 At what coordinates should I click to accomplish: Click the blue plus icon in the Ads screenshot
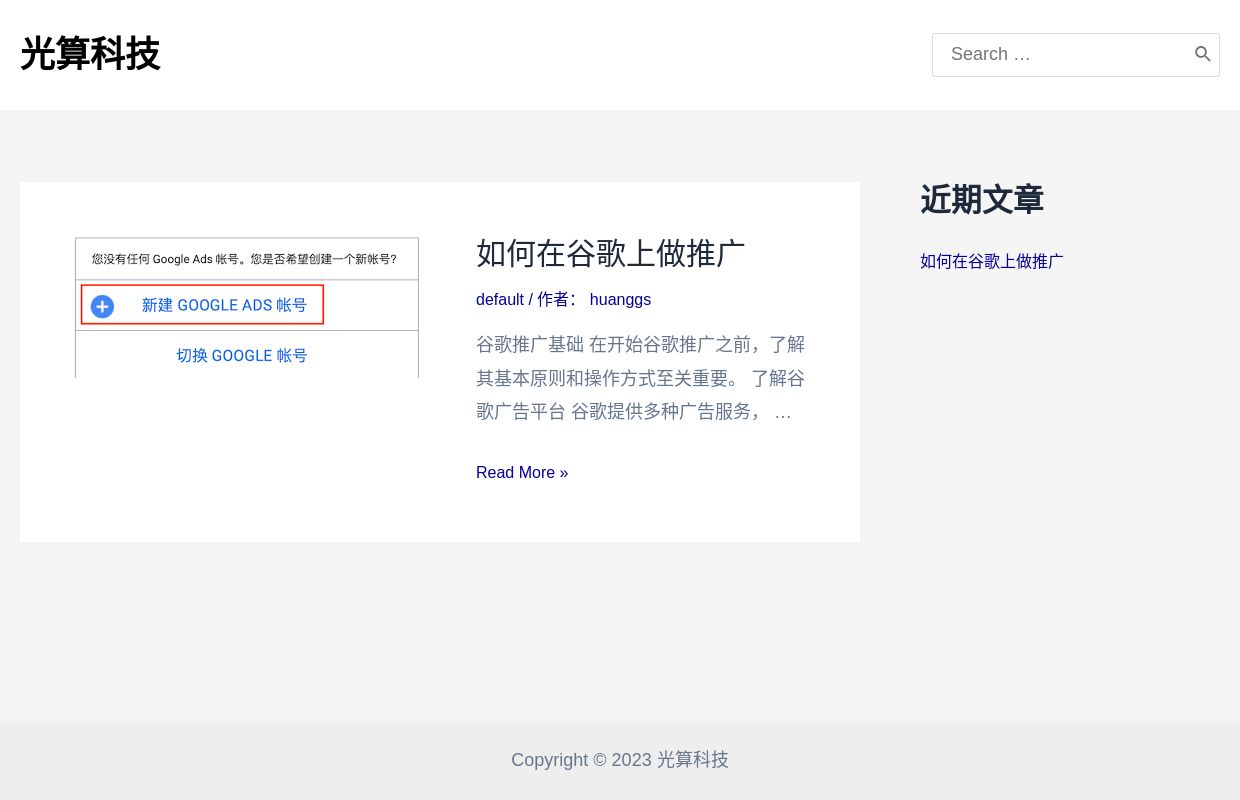click(x=103, y=306)
